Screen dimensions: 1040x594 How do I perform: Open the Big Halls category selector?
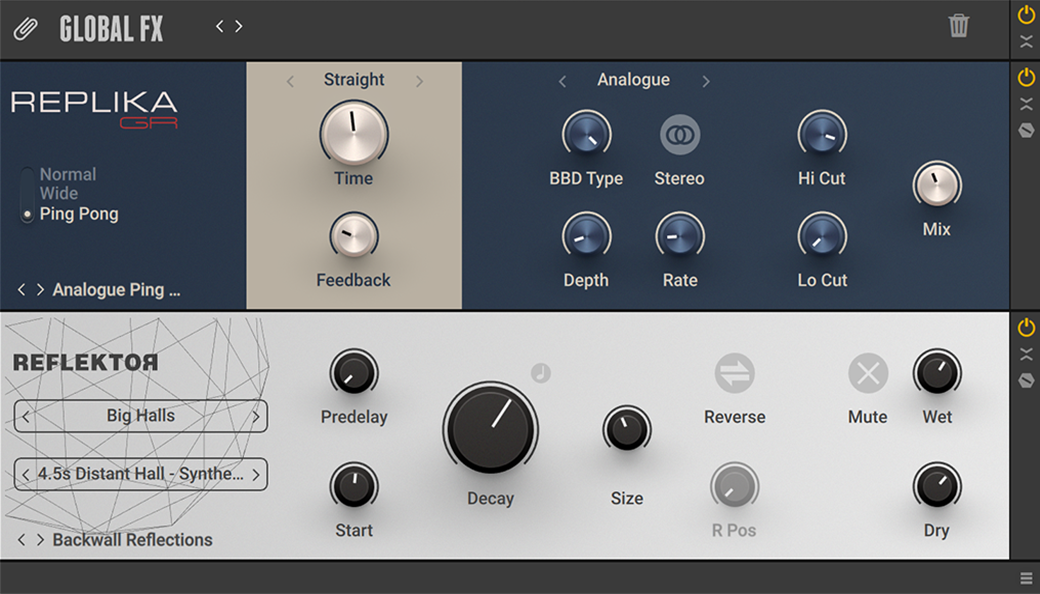click(x=141, y=416)
